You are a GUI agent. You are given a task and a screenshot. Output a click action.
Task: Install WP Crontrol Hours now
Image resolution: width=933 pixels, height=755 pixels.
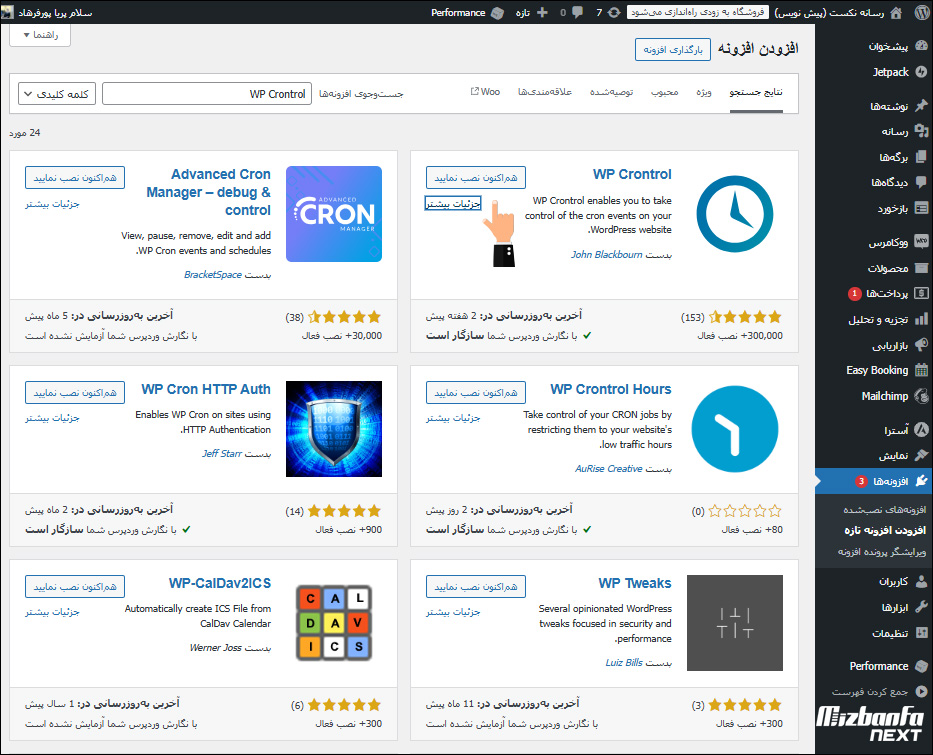coord(476,393)
